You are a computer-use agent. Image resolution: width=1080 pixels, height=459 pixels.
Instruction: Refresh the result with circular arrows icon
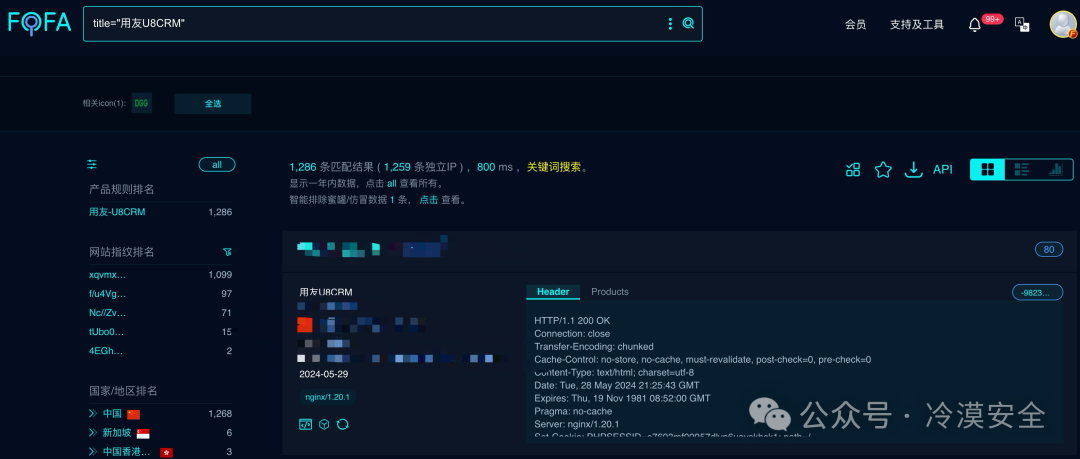[x=342, y=425]
